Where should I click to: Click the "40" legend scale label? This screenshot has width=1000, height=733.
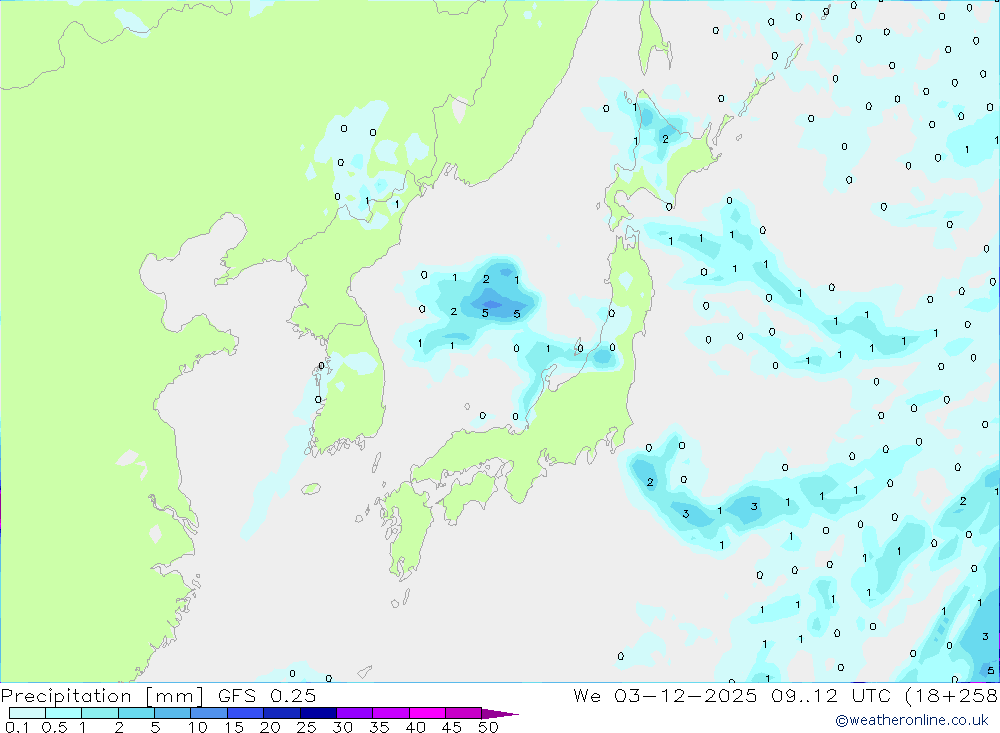[416, 727]
